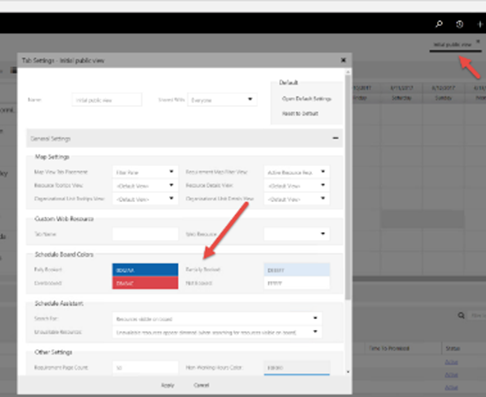Click the Name text field
This screenshot has width=486, height=397.
107,100
